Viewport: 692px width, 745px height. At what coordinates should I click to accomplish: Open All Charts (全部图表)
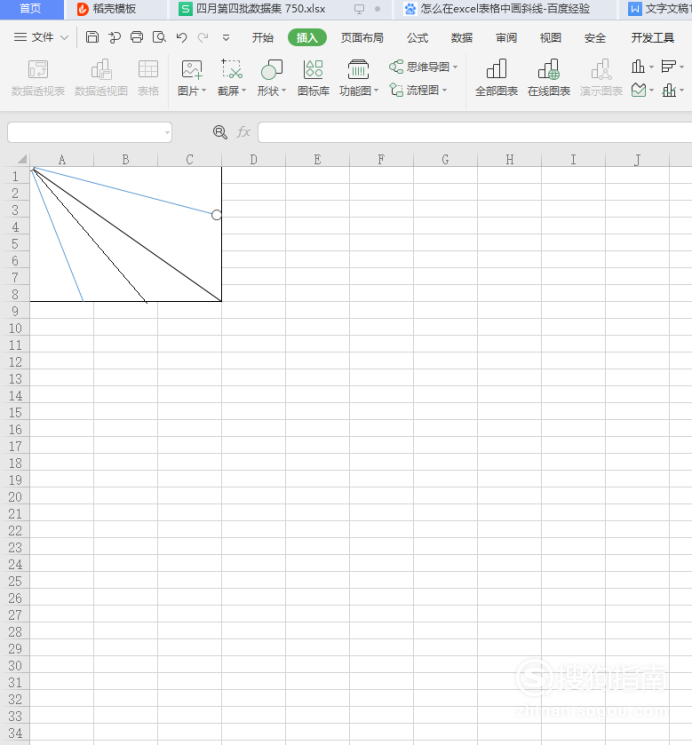[x=496, y=78]
